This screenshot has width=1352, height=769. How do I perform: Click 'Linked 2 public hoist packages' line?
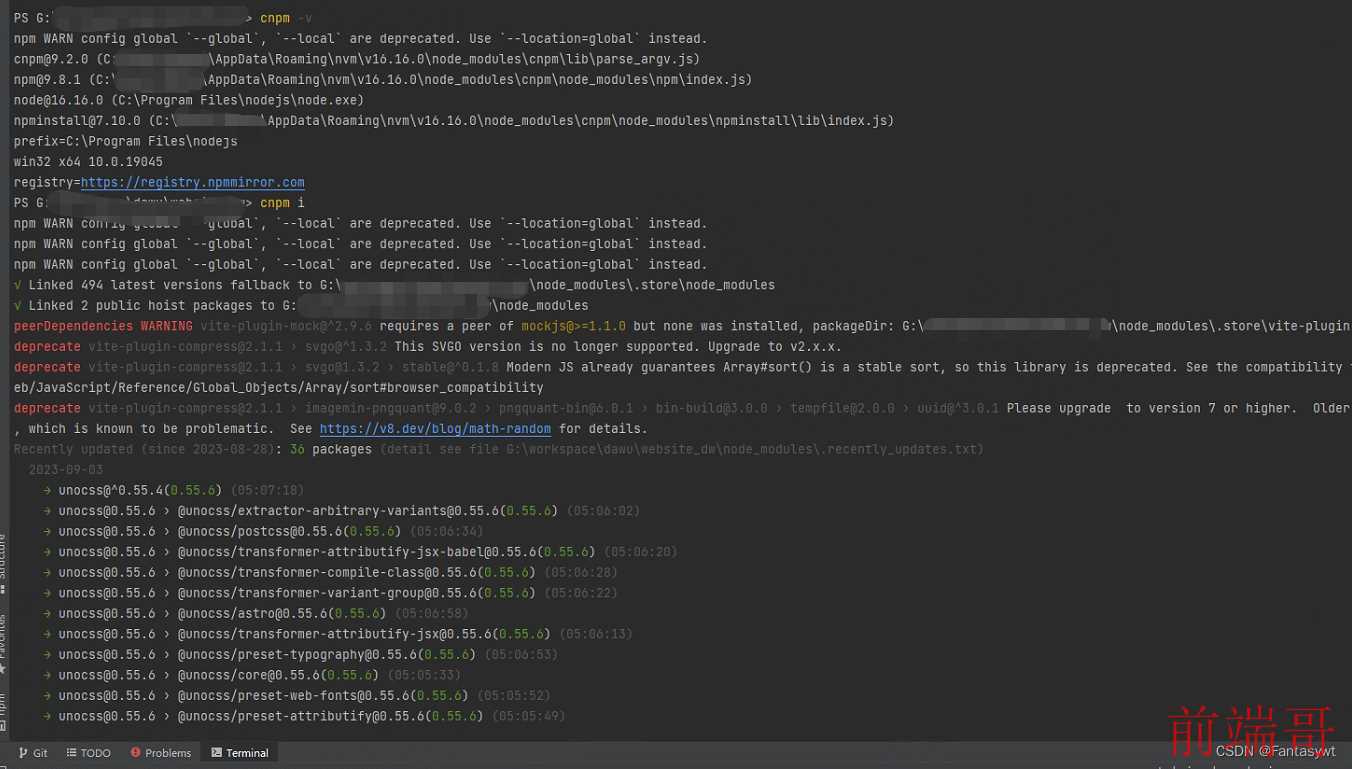click(x=301, y=306)
